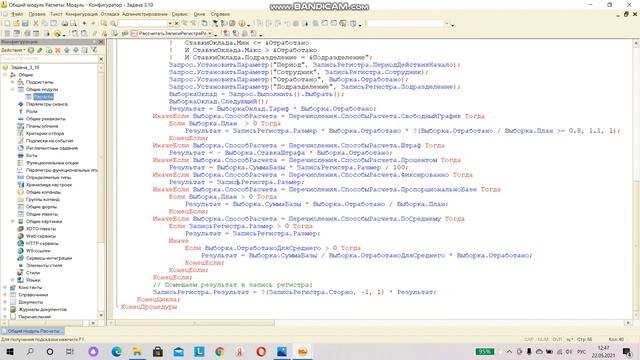
Task: Click the Общий модуль Расчеты window tab
Action: click(33, 331)
